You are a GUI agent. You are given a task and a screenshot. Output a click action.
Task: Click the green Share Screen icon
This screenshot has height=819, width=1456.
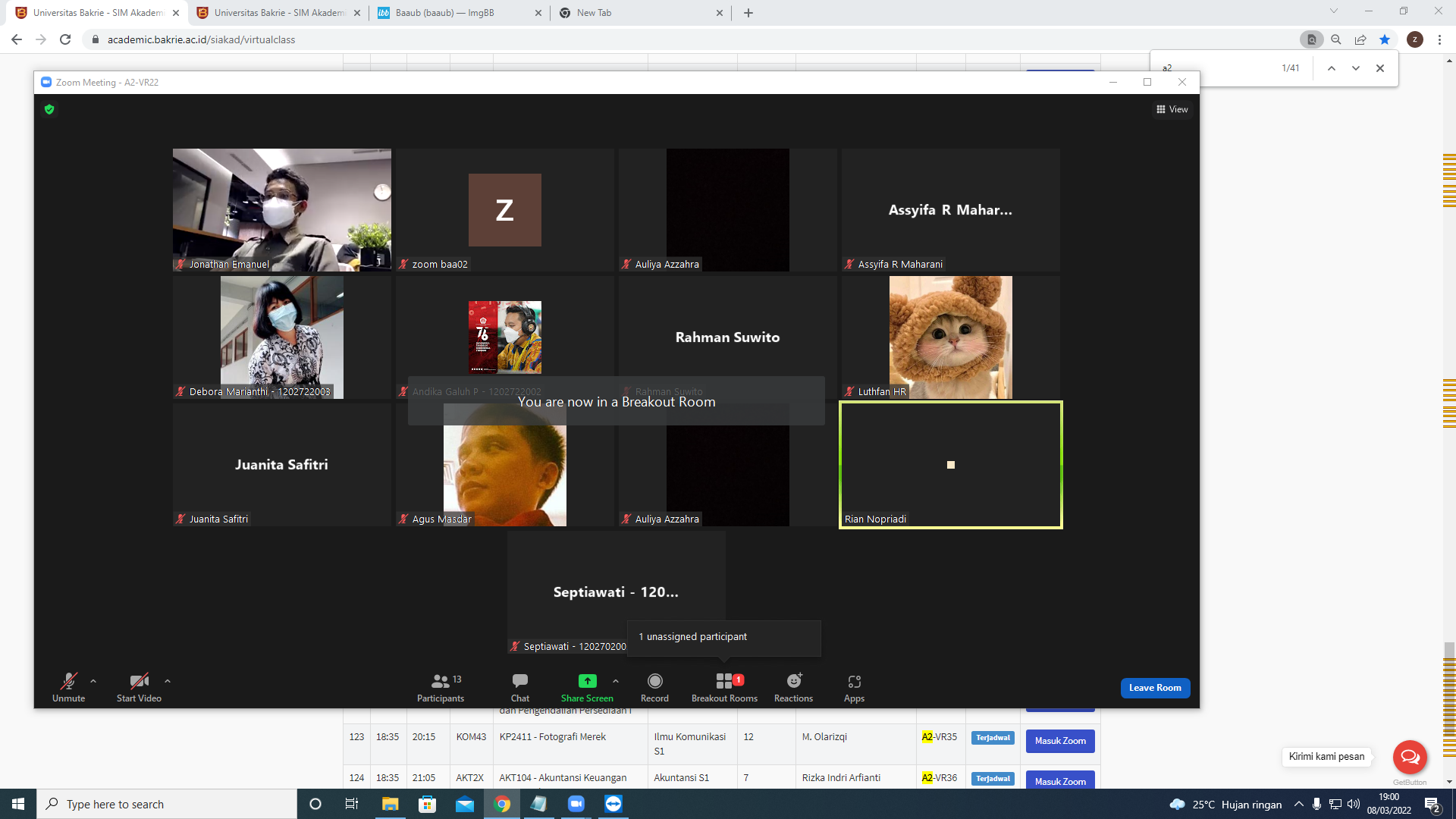tap(588, 681)
